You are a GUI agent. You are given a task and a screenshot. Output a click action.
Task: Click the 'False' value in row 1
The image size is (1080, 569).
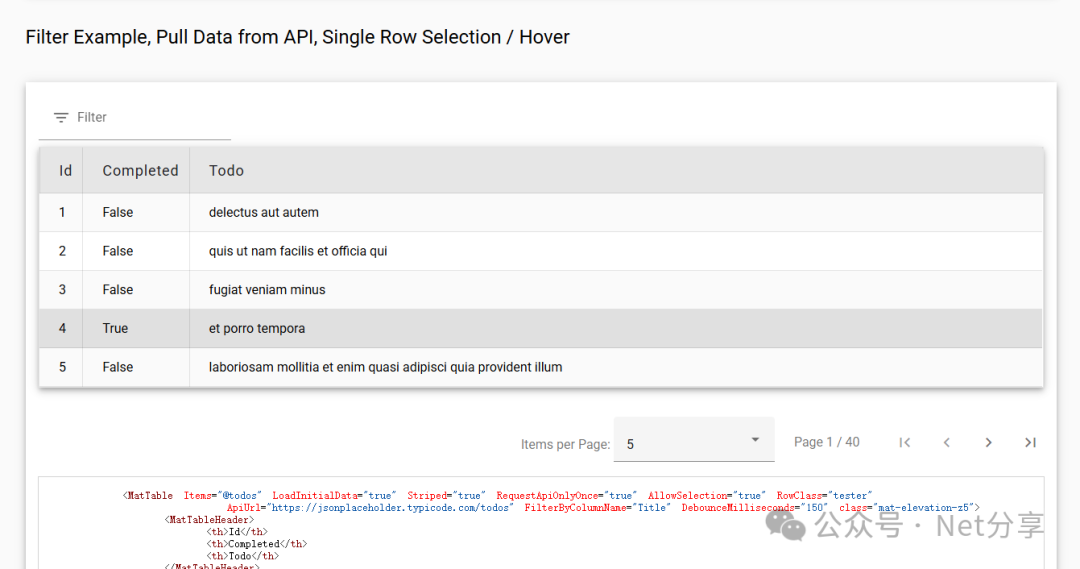pyautogui.click(x=117, y=213)
